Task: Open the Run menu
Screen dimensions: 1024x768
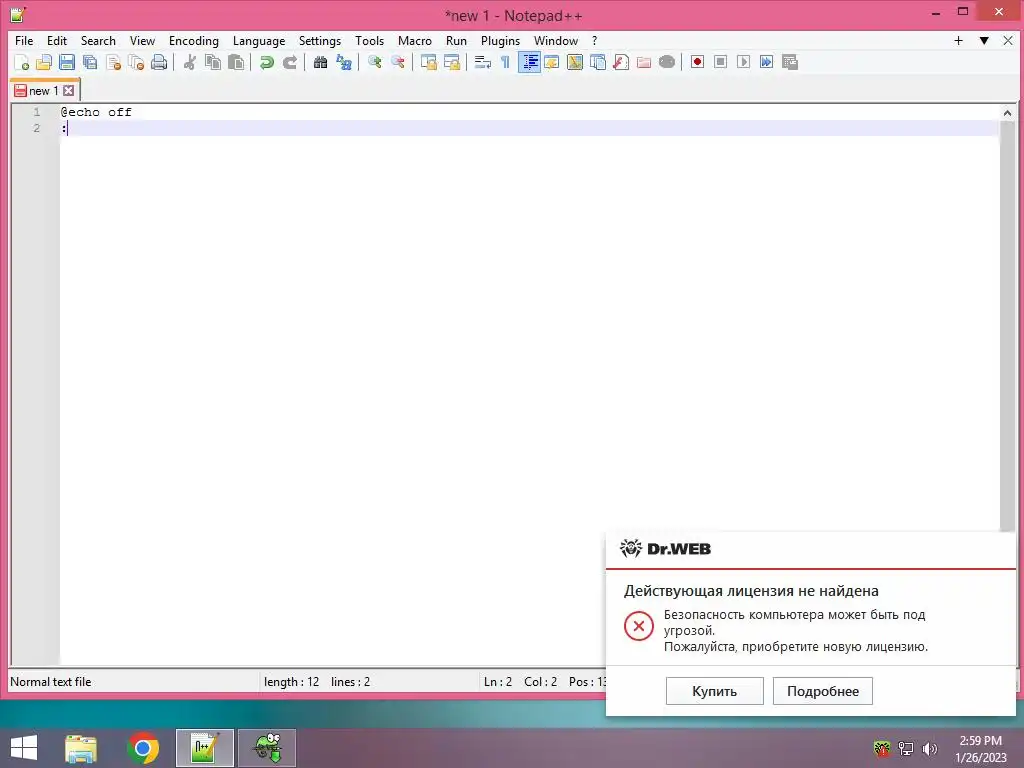Action: point(456,40)
